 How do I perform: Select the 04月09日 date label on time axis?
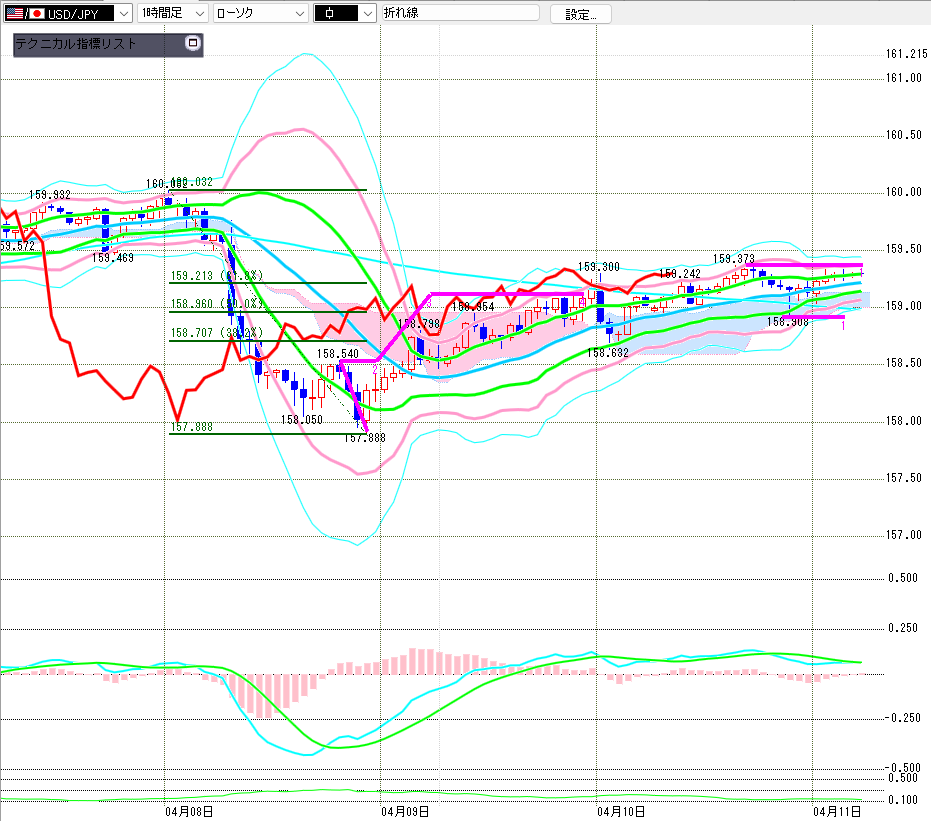click(x=404, y=810)
